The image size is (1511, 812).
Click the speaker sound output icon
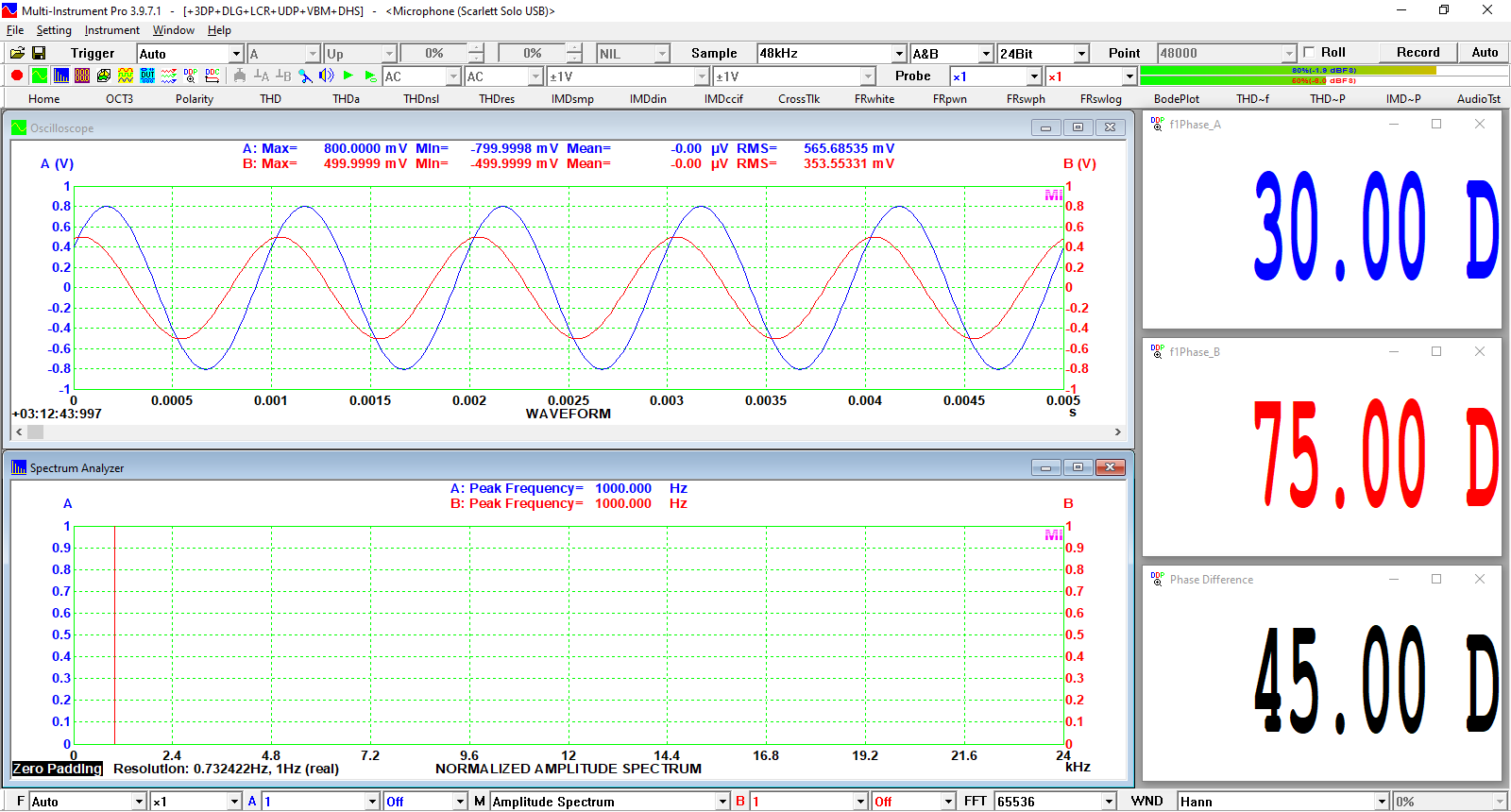point(326,76)
